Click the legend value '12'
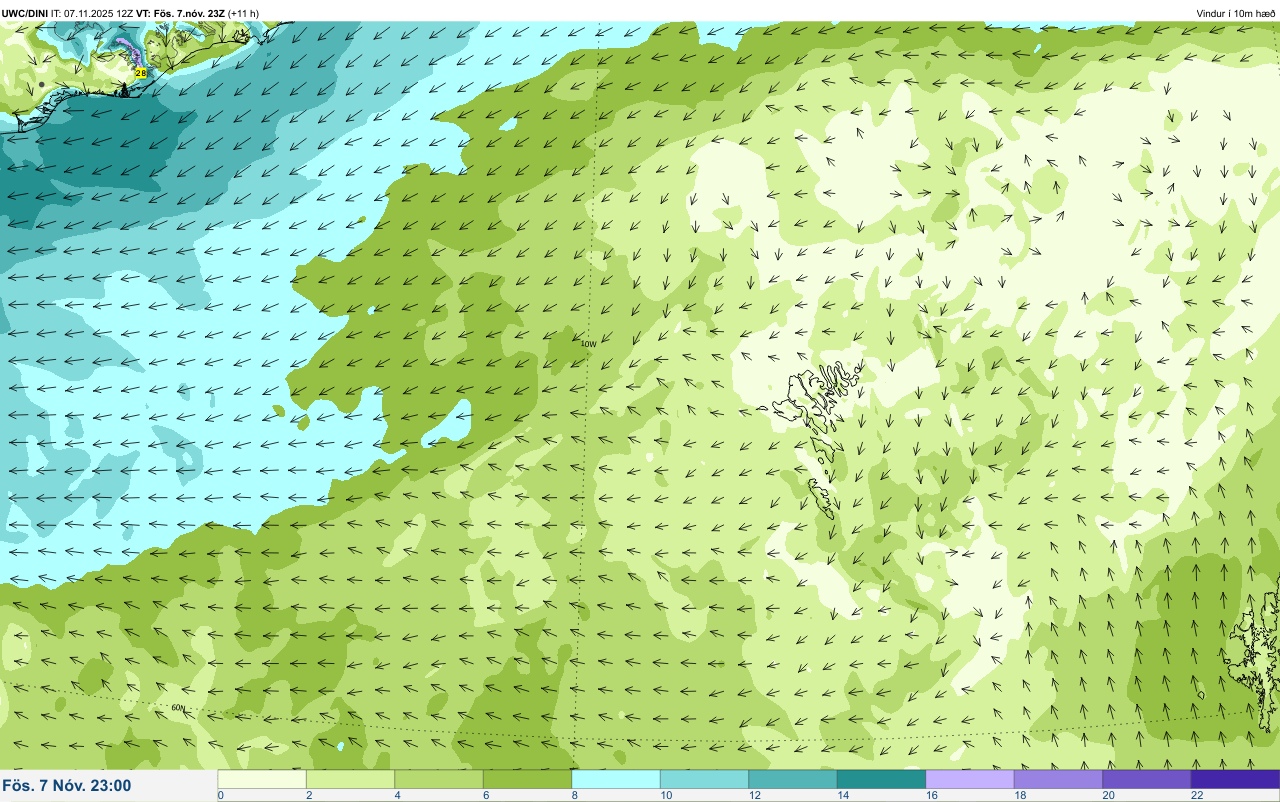The image size is (1280, 802). pos(753,796)
